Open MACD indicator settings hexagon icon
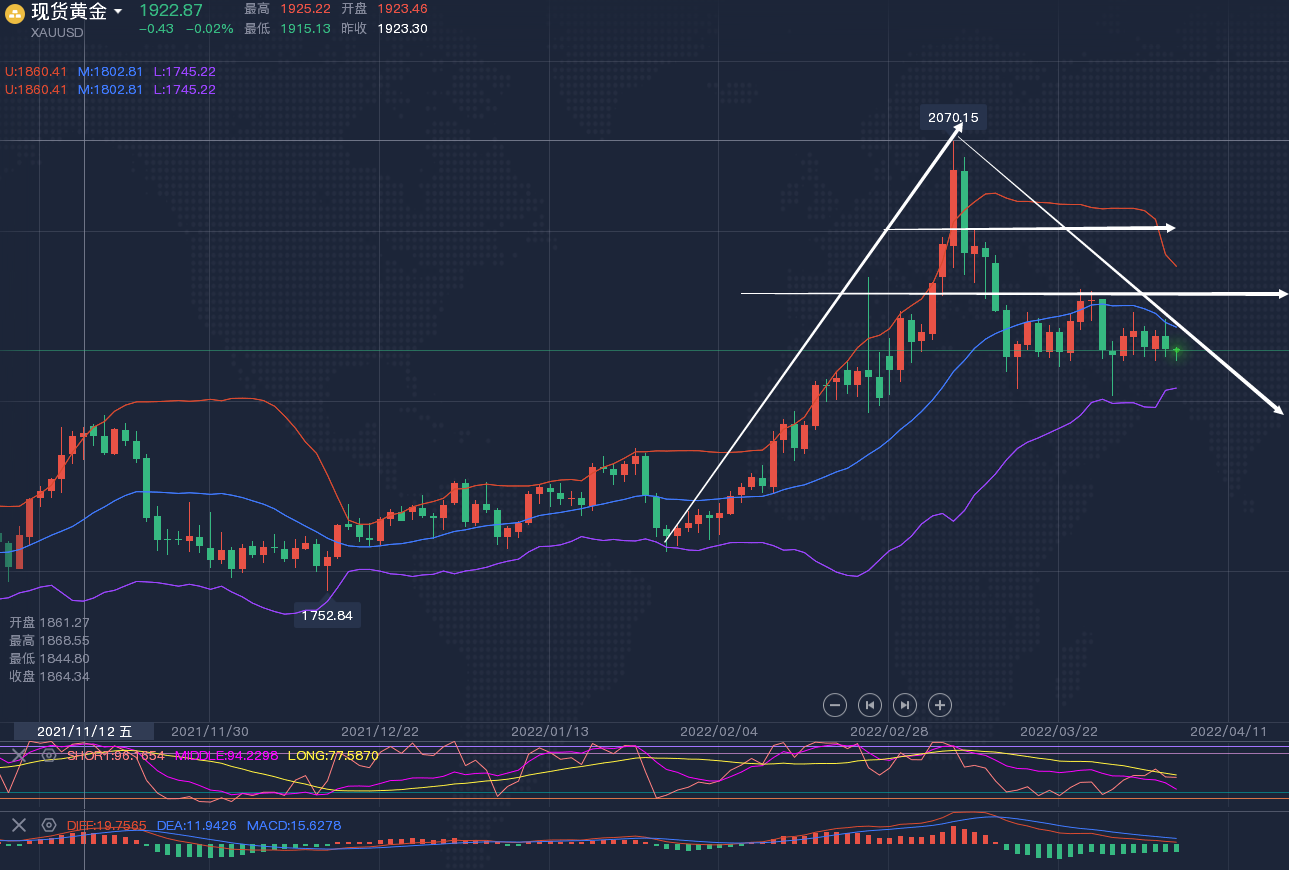This screenshot has width=1289, height=870. (x=49, y=825)
